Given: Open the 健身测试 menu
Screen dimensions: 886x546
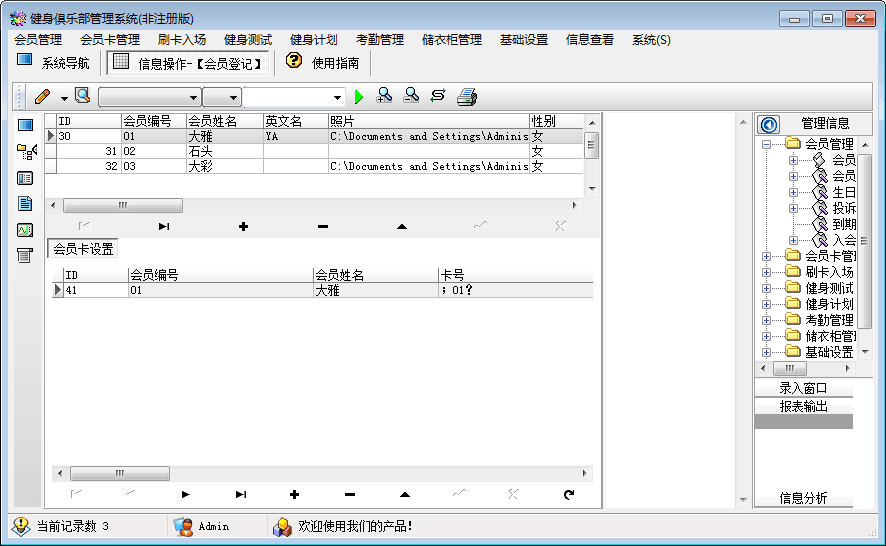Looking at the screenshot, I should point(248,40).
